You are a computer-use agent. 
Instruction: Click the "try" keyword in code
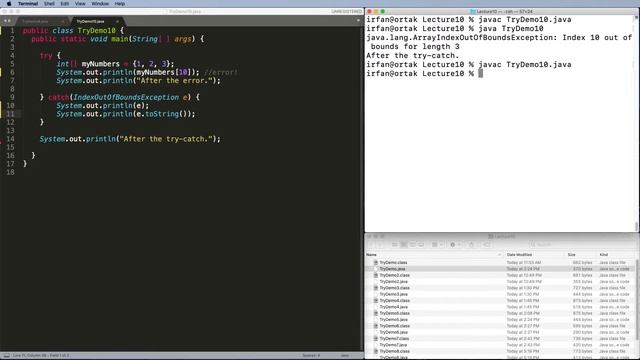click(46, 56)
